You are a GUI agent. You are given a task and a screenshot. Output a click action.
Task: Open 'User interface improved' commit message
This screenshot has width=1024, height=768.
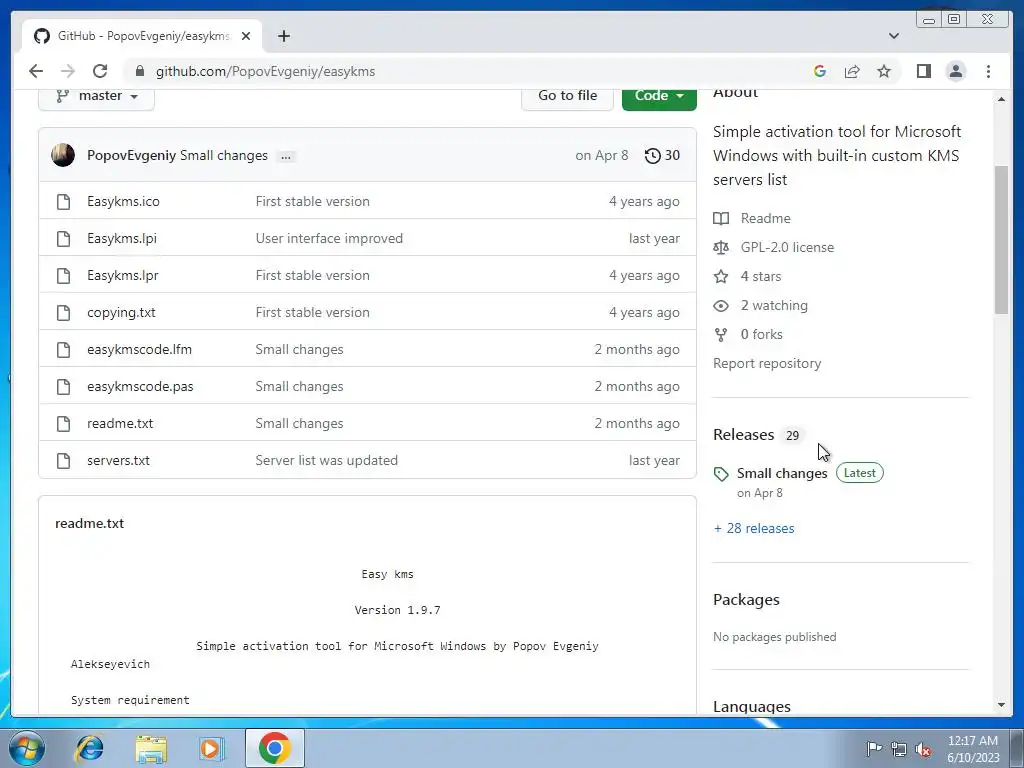coord(329,238)
